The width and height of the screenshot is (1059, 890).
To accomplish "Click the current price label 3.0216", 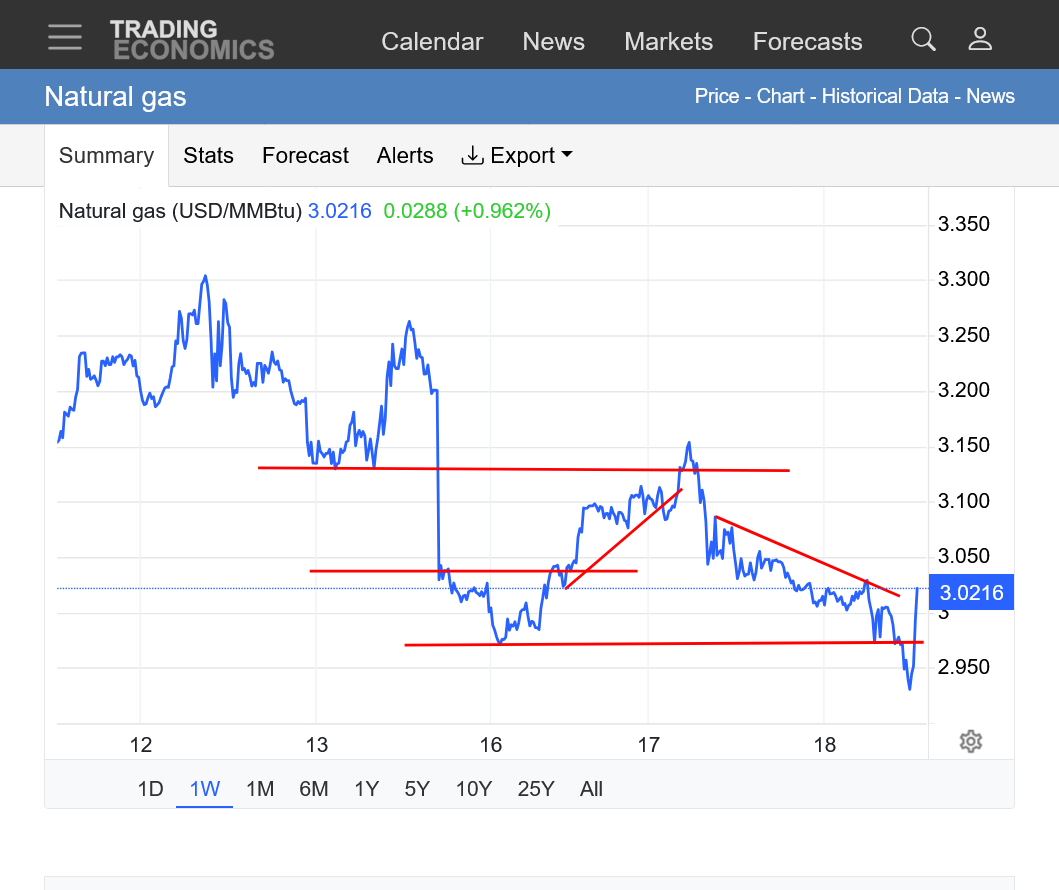I will point(971,593).
